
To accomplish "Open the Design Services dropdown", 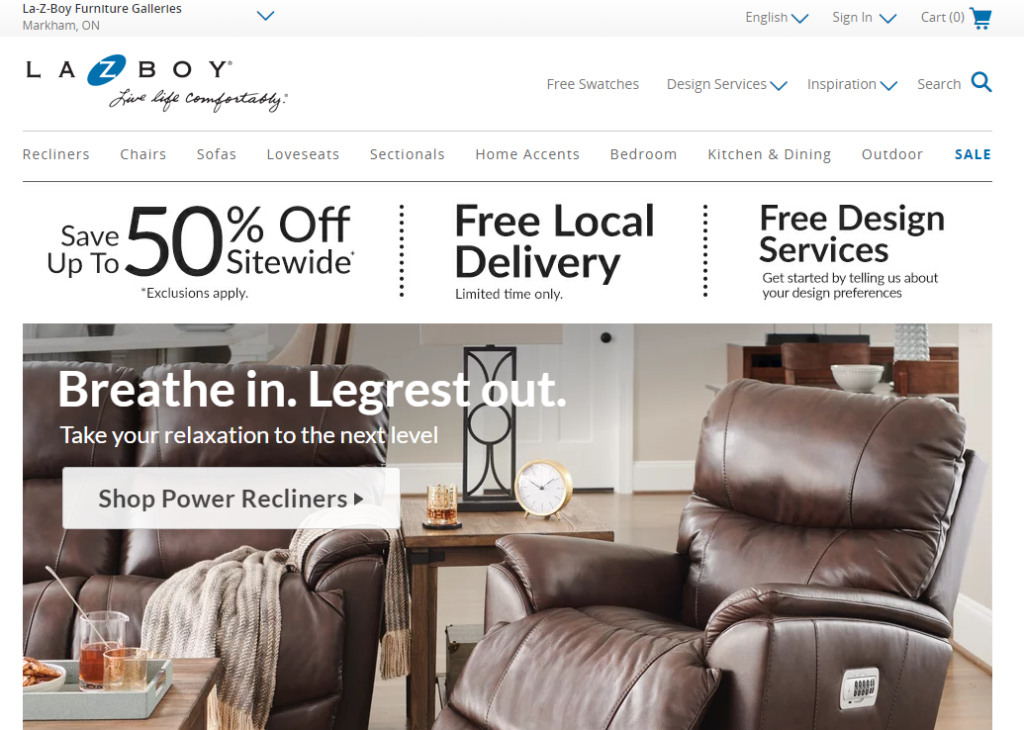I will tap(726, 84).
